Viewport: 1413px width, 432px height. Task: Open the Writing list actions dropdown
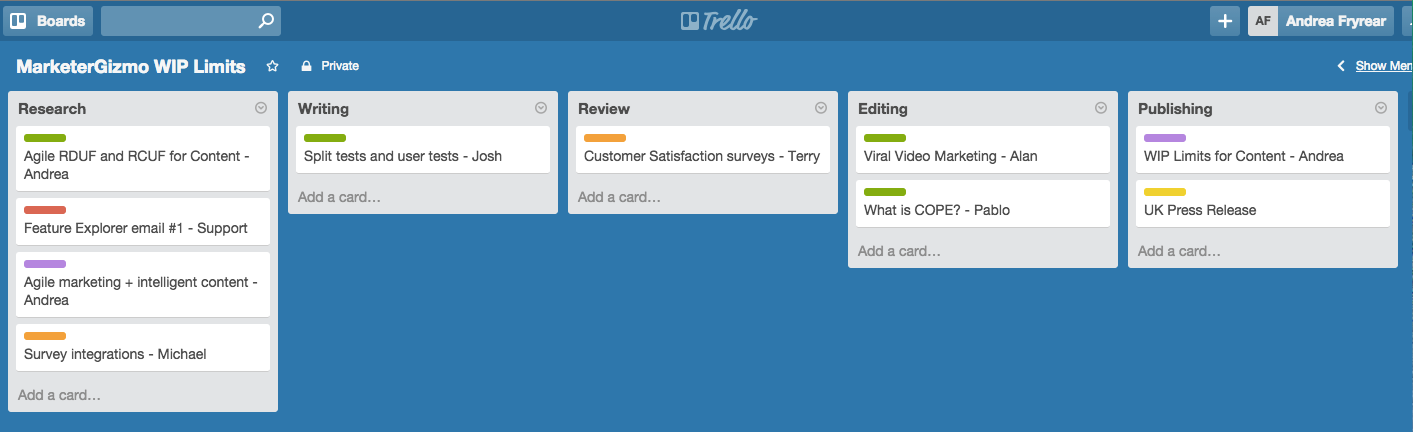click(x=541, y=108)
